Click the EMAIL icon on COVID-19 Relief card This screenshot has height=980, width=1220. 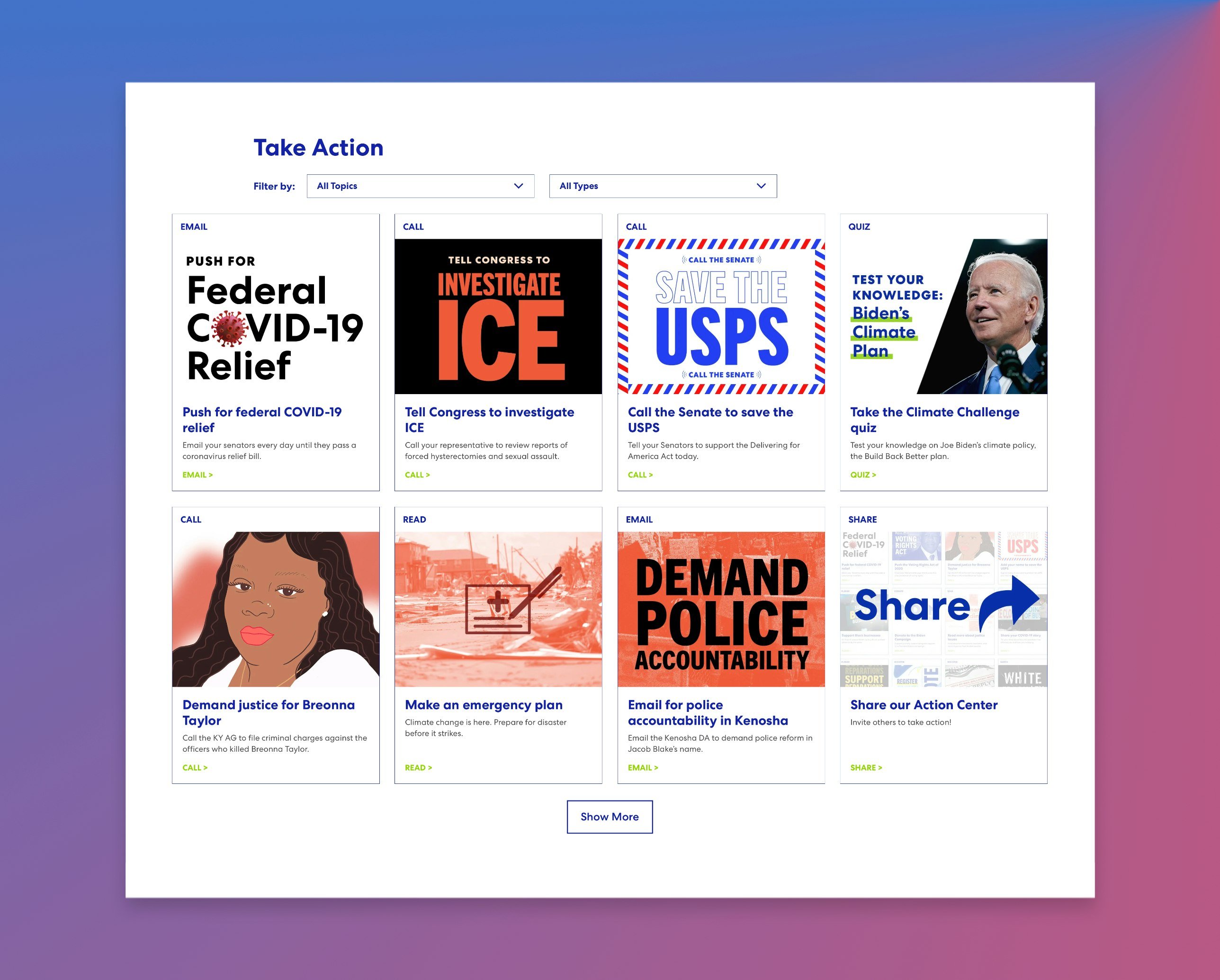coord(193,225)
